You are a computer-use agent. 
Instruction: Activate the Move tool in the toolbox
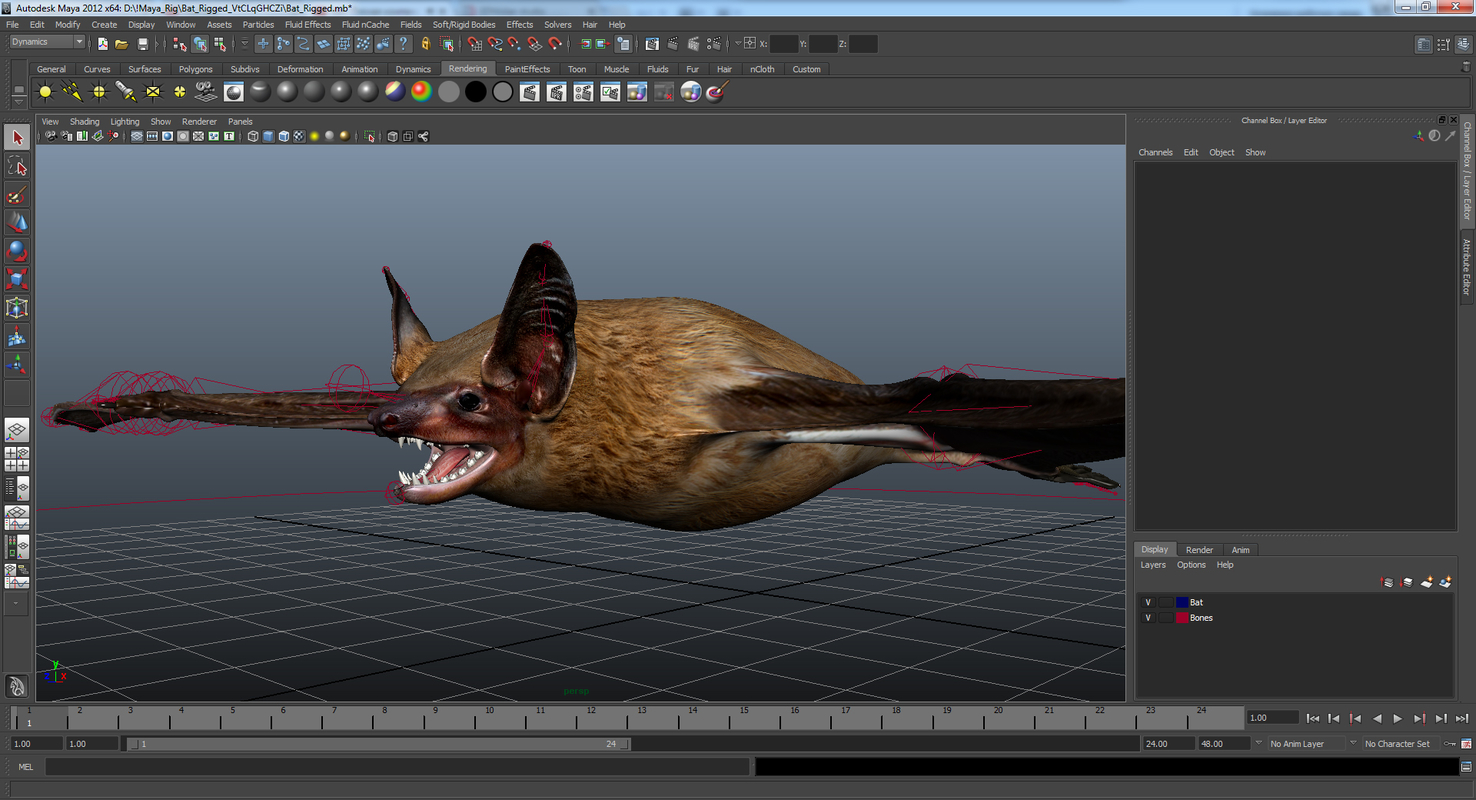coord(16,221)
